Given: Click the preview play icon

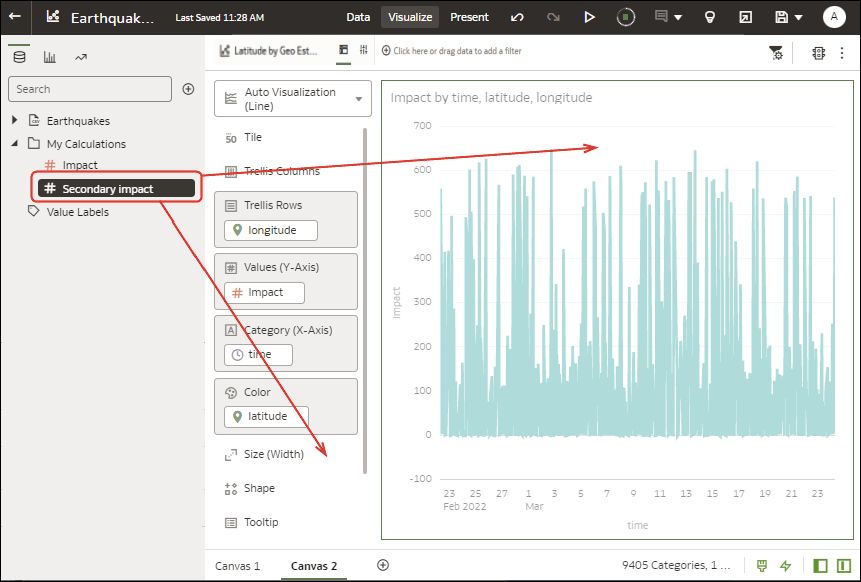Looking at the screenshot, I should [x=589, y=18].
